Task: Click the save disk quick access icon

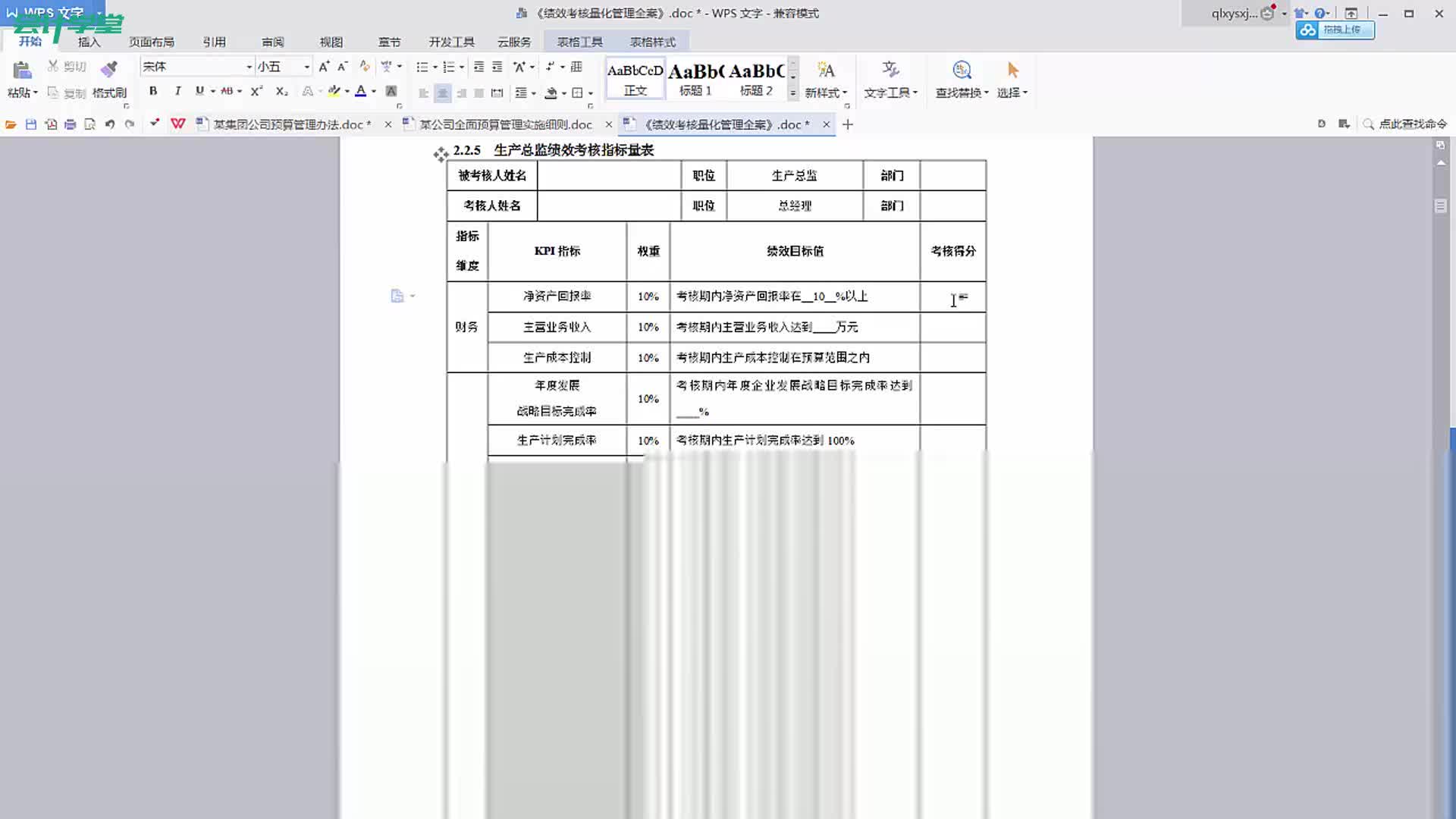Action: click(x=31, y=124)
